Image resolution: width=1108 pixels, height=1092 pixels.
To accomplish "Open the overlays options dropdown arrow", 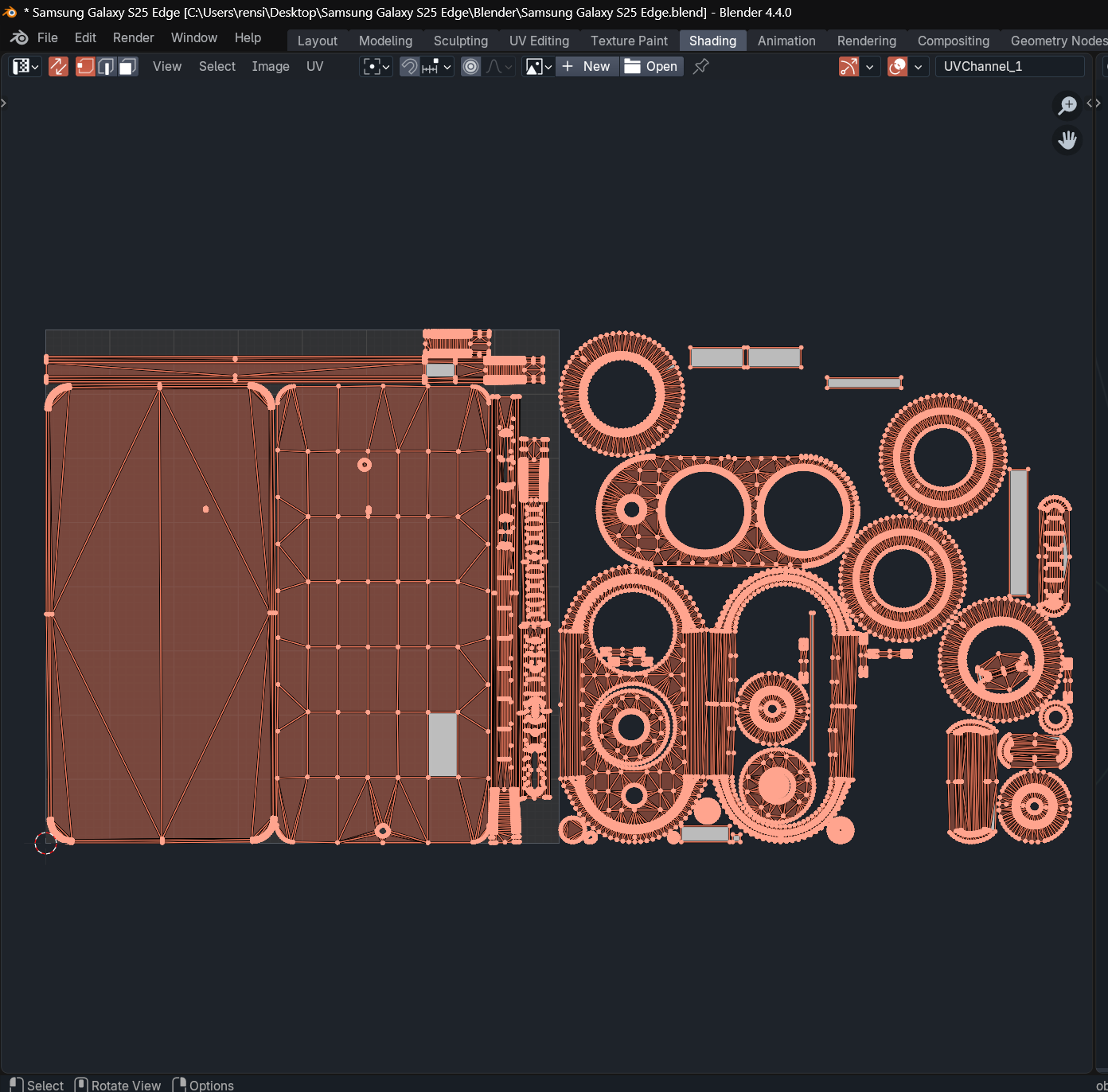I will click(x=919, y=67).
